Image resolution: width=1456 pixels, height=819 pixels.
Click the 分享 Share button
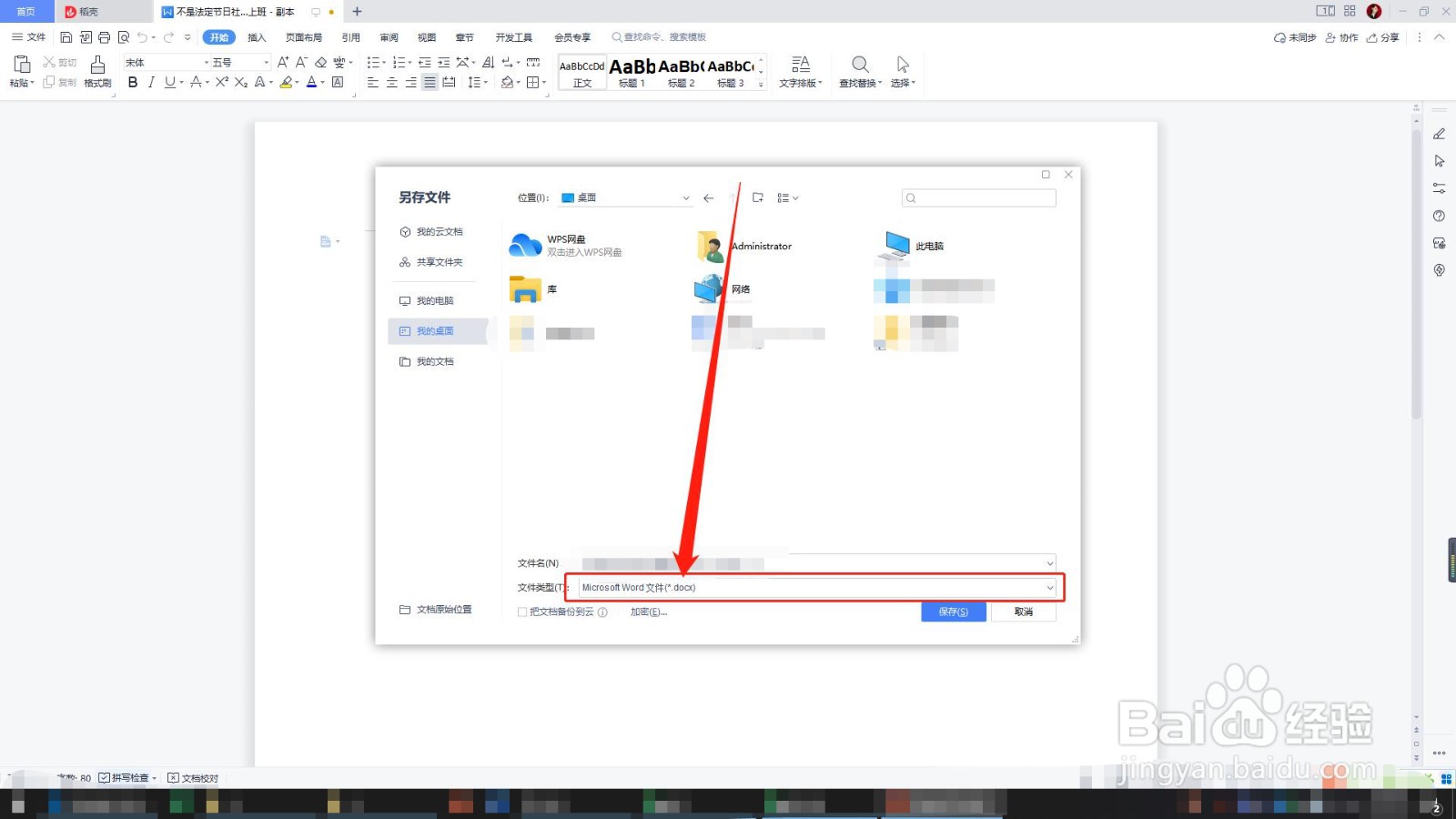click(1383, 37)
